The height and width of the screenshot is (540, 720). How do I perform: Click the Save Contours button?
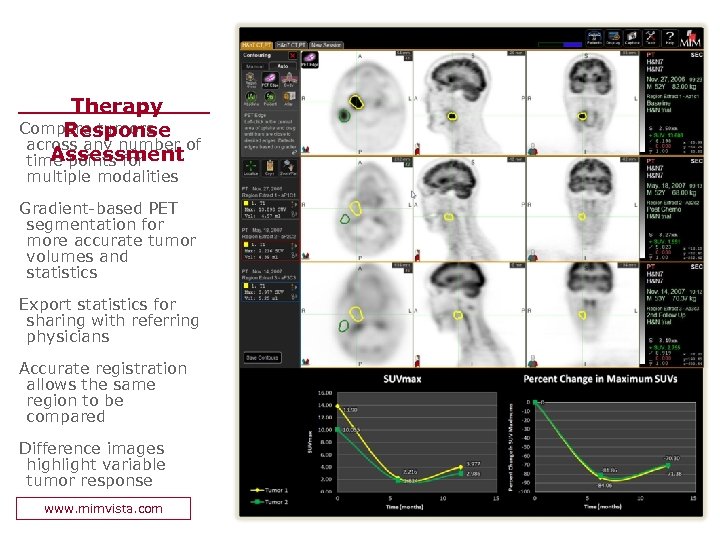point(262,358)
